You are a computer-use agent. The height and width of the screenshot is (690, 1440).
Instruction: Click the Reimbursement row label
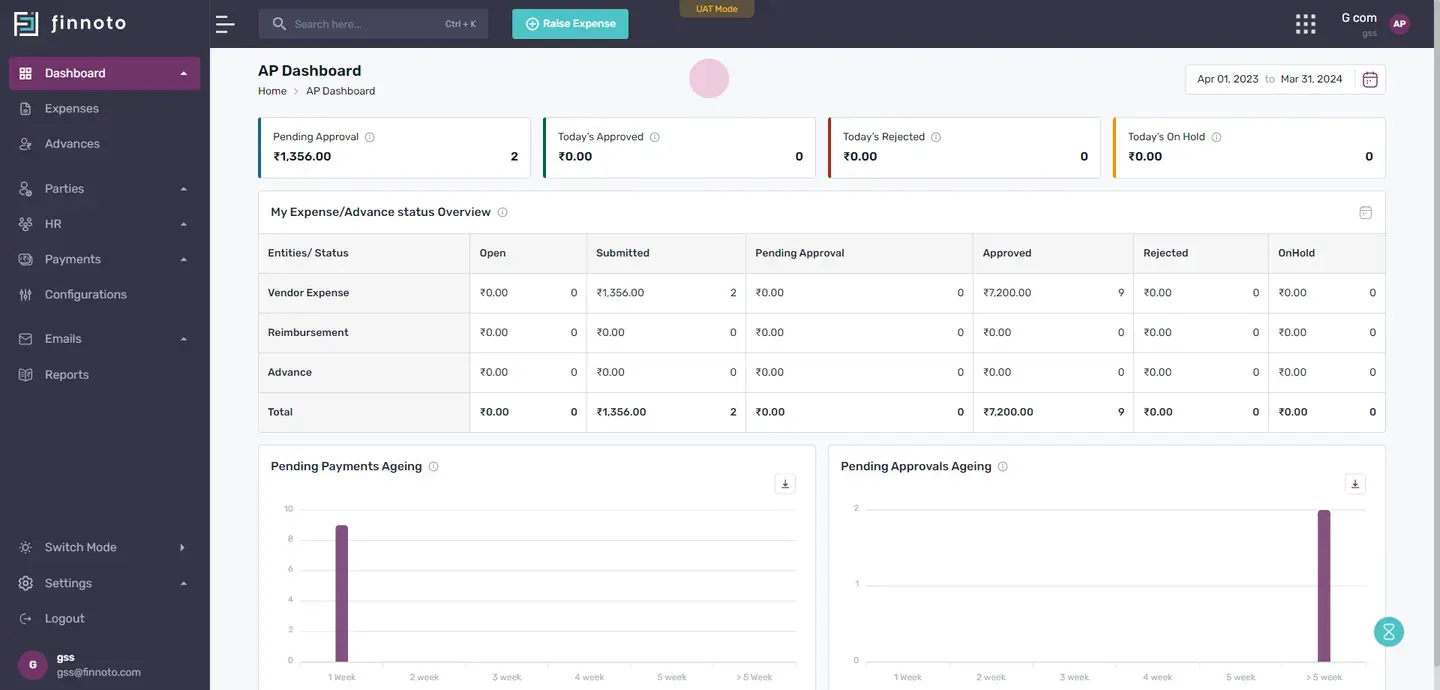tap(308, 333)
